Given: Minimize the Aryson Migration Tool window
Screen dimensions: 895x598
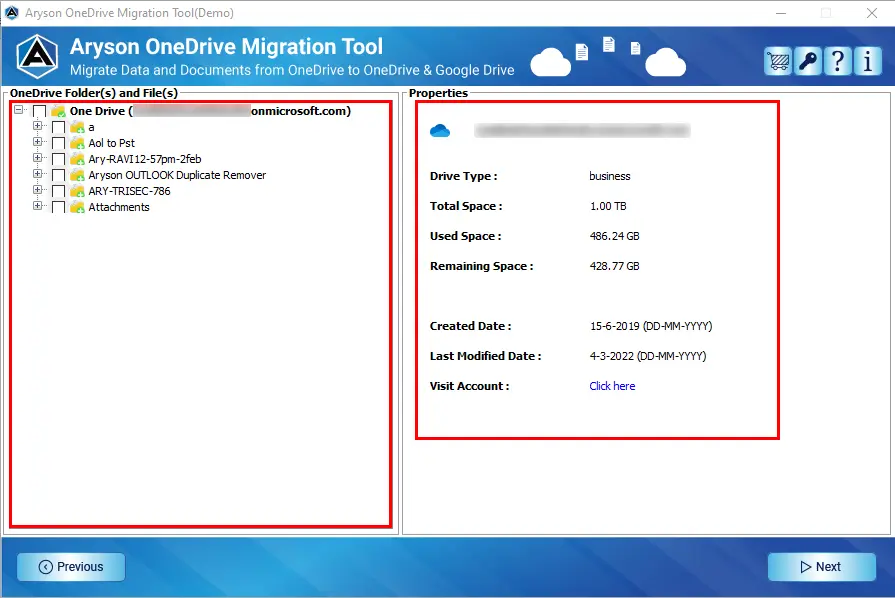Looking at the screenshot, I should (x=781, y=13).
